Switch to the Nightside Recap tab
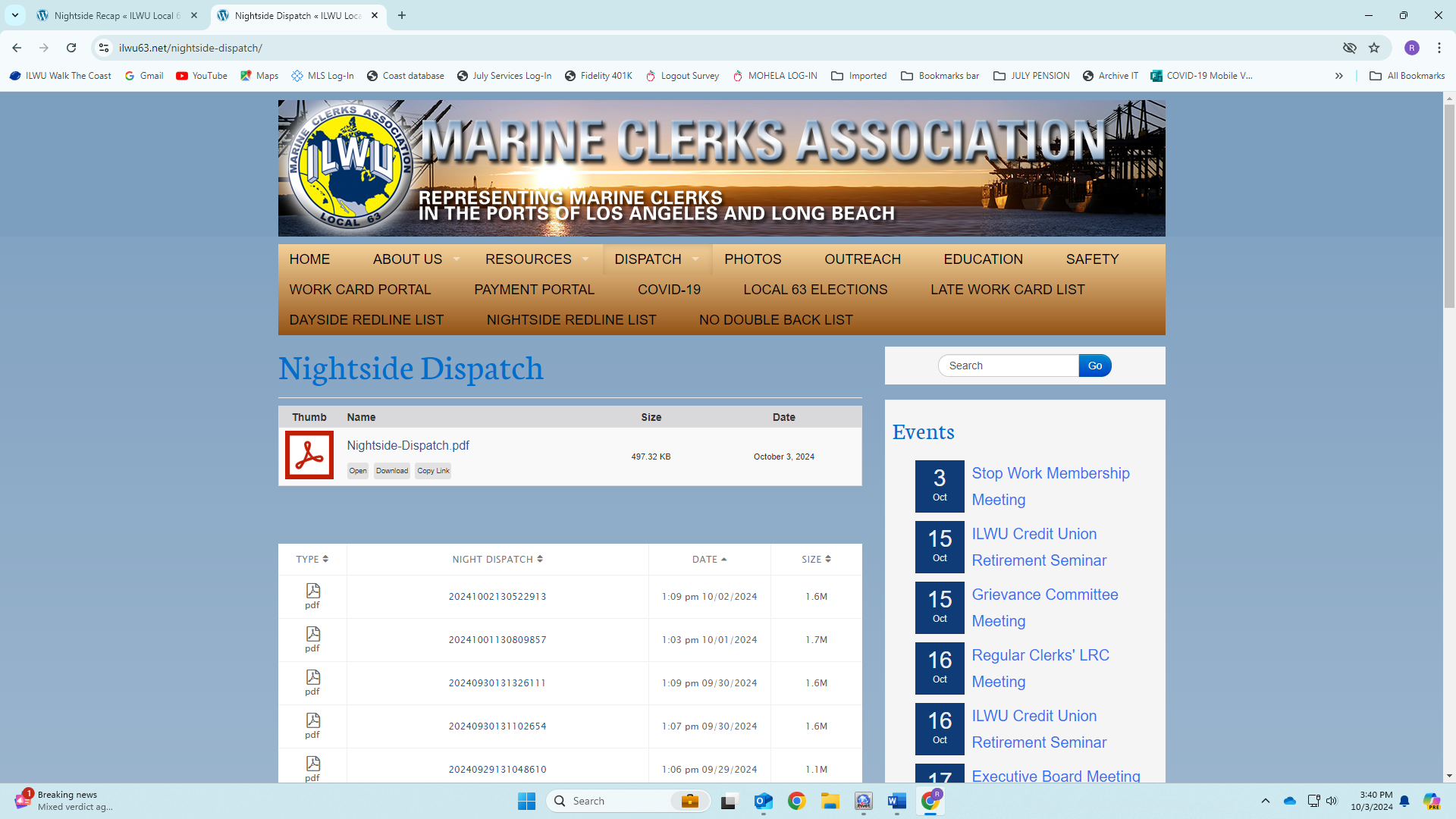This screenshot has height=819, width=1456. pyautogui.click(x=117, y=15)
